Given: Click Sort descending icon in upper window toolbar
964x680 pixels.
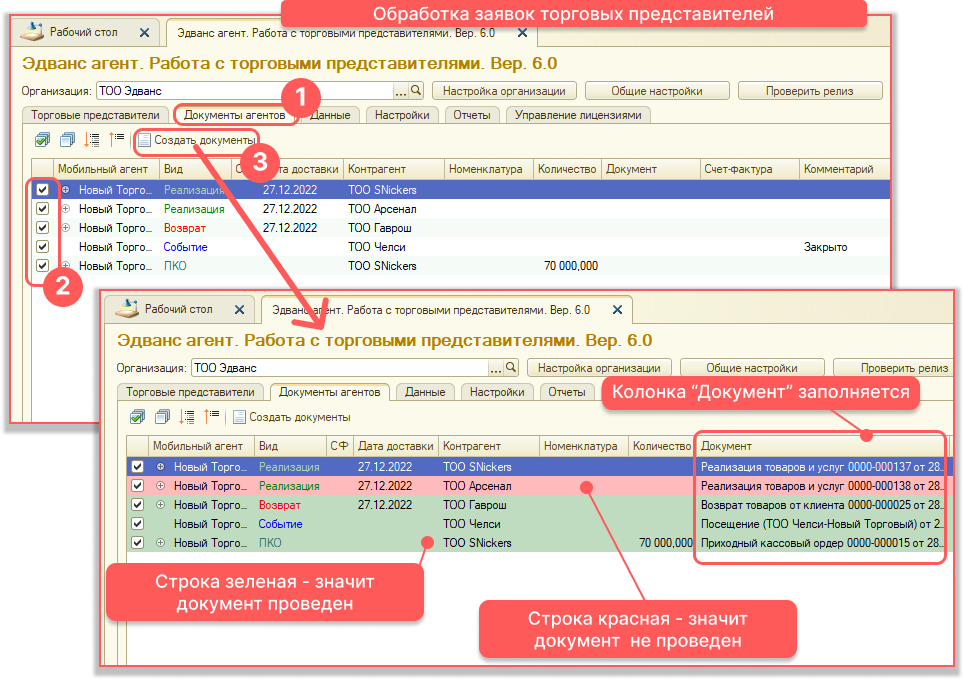Looking at the screenshot, I should tap(117, 140).
